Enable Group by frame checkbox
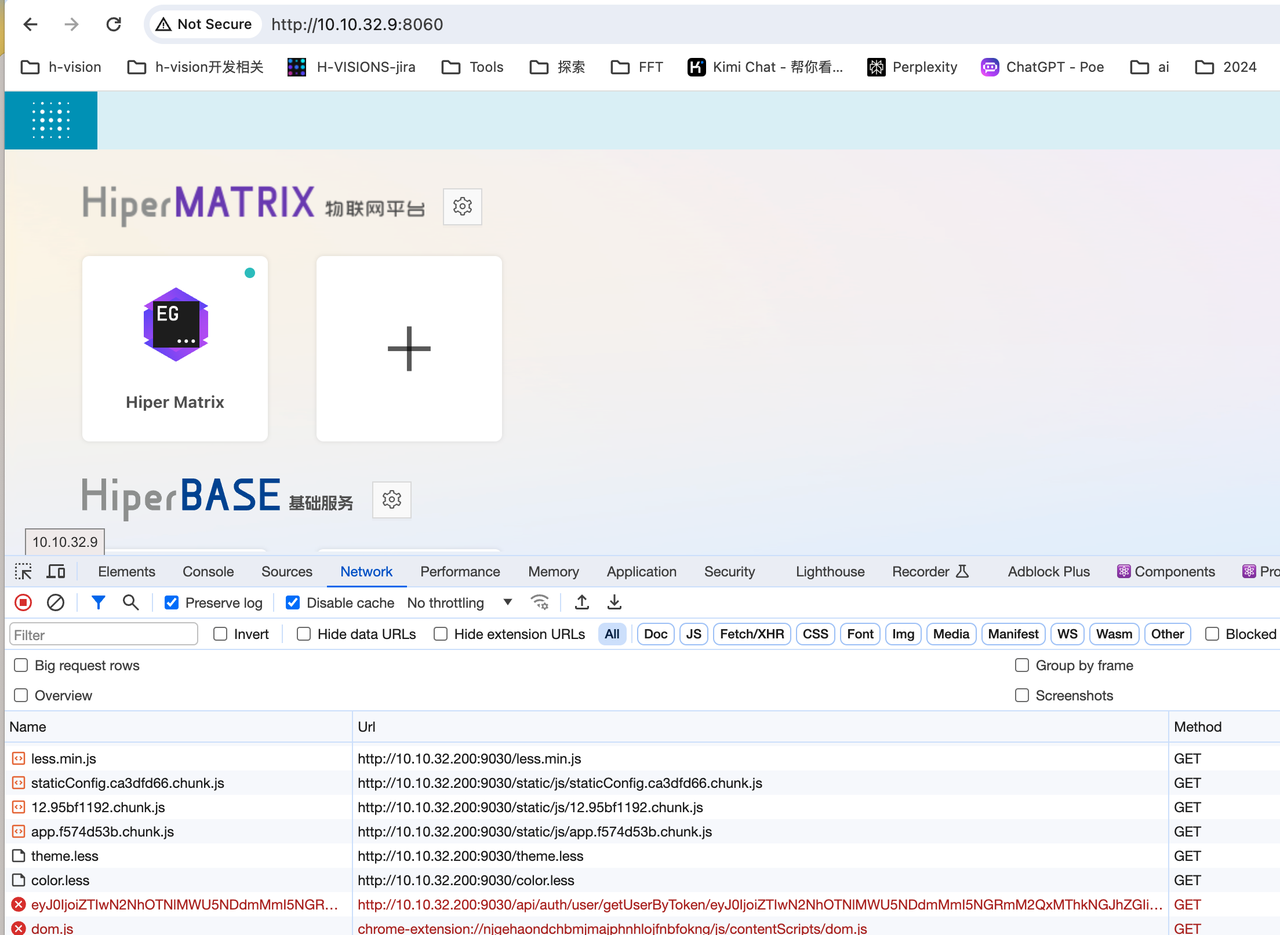 (1022, 665)
